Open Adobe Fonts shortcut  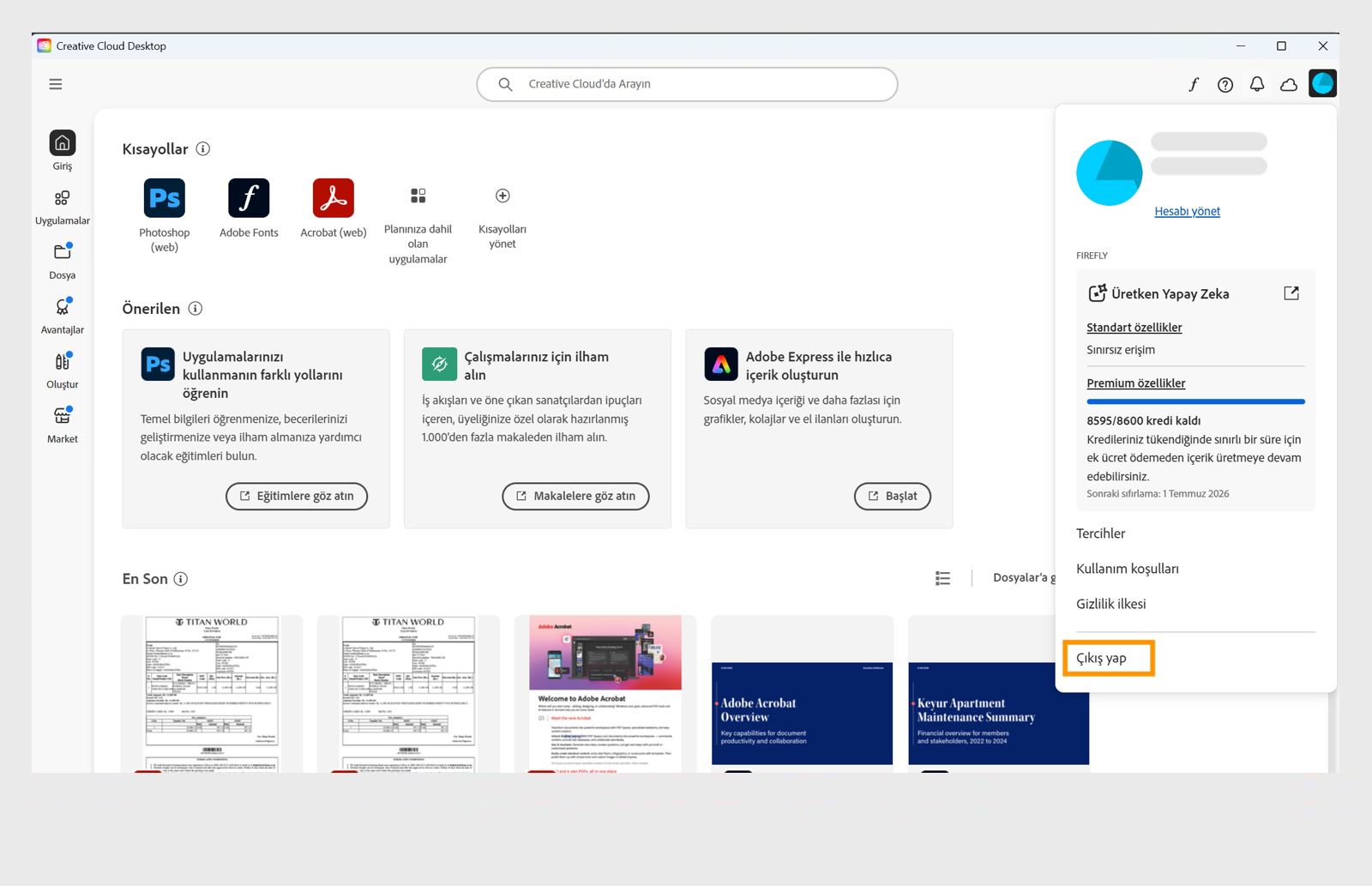point(249,198)
